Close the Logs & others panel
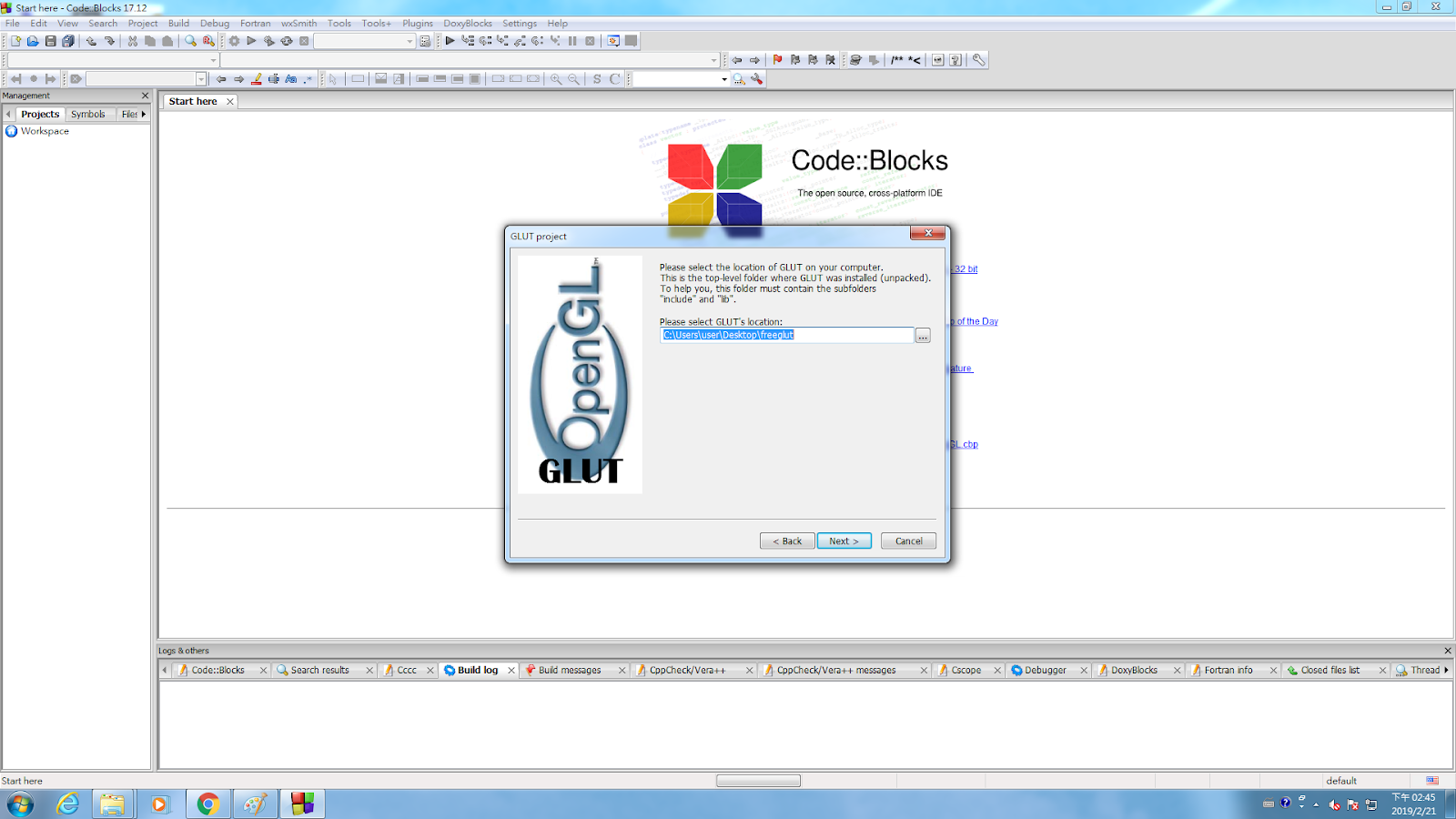 pos(1447,651)
